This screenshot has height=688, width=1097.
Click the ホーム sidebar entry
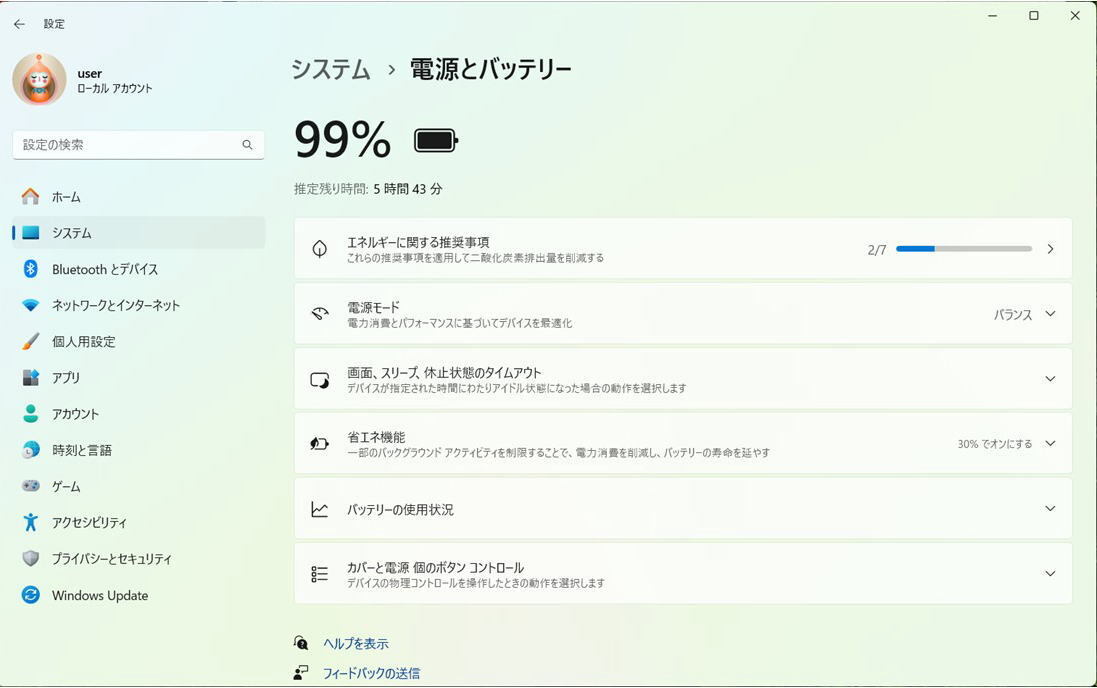66,197
